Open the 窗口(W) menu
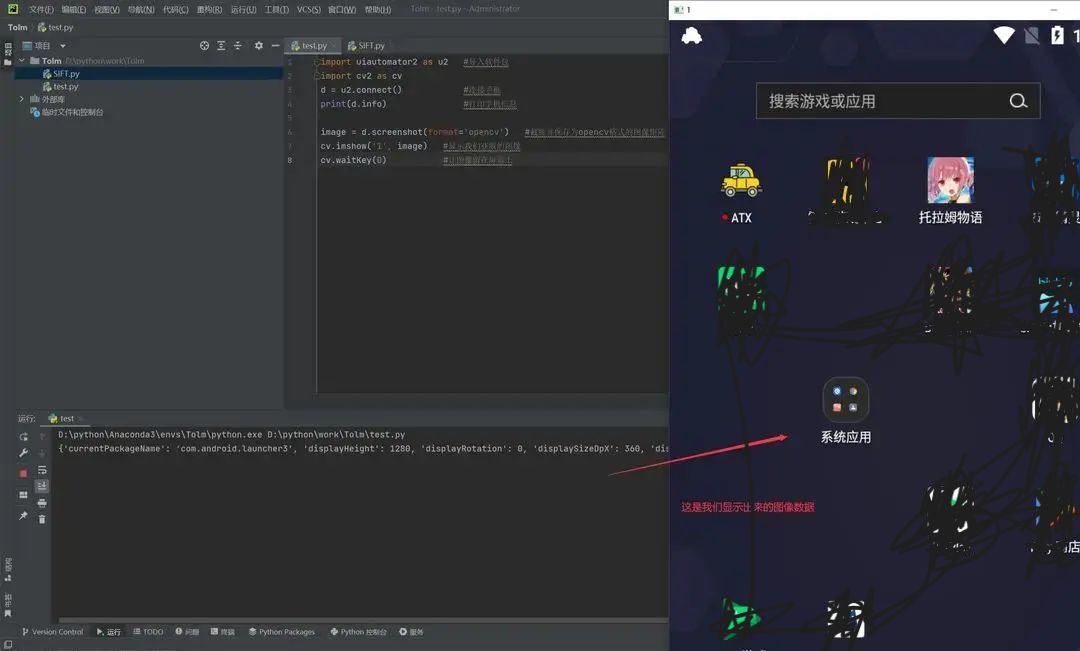 tap(342, 10)
